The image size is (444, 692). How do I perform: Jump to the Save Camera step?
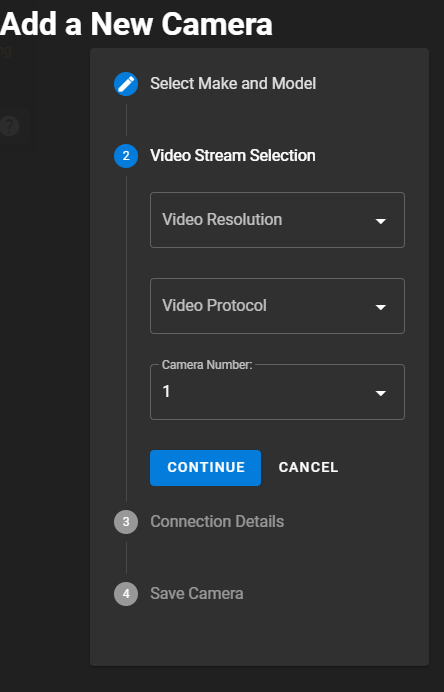click(196, 594)
